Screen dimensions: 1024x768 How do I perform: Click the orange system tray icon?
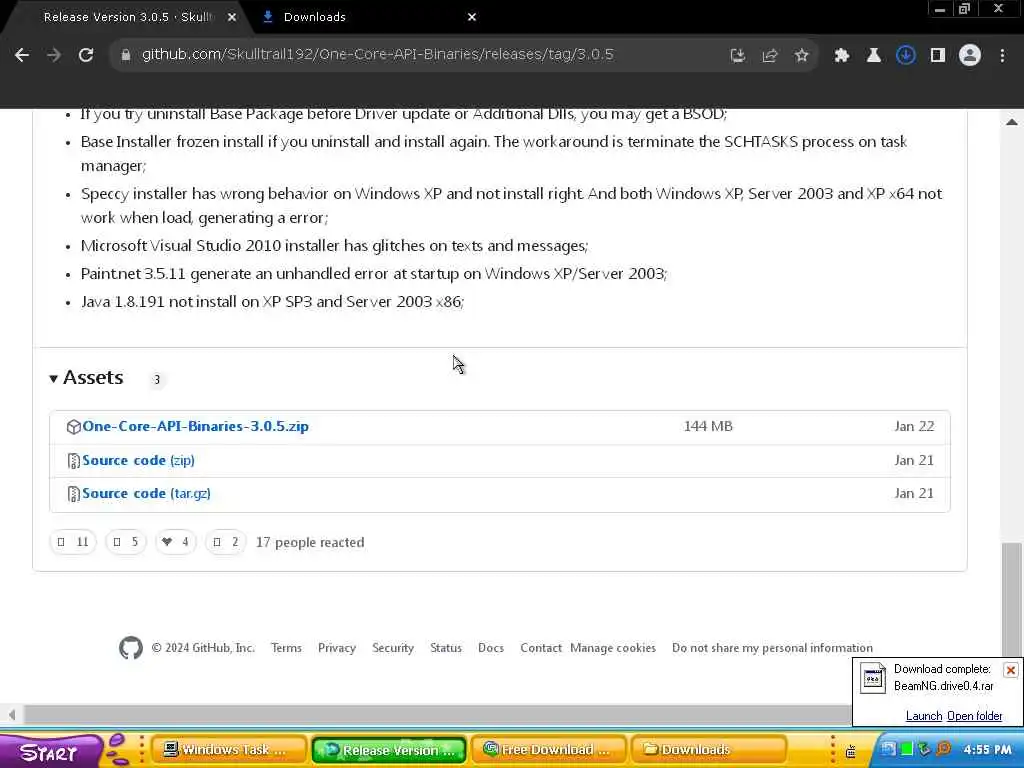(x=943, y=749)
